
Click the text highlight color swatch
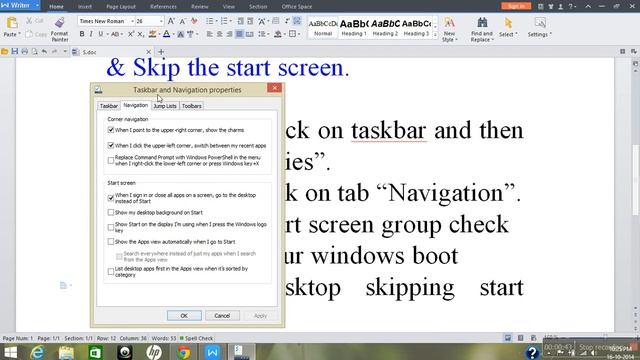pos(152,34)
